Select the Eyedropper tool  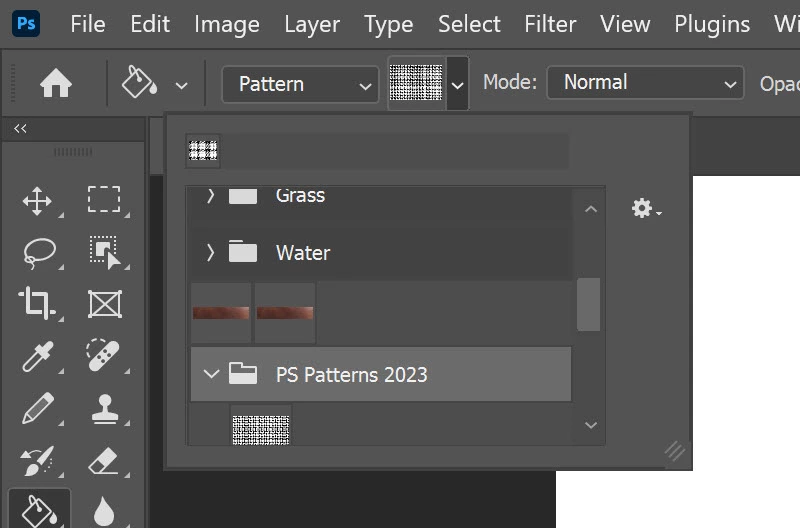(x=38, y=357)
